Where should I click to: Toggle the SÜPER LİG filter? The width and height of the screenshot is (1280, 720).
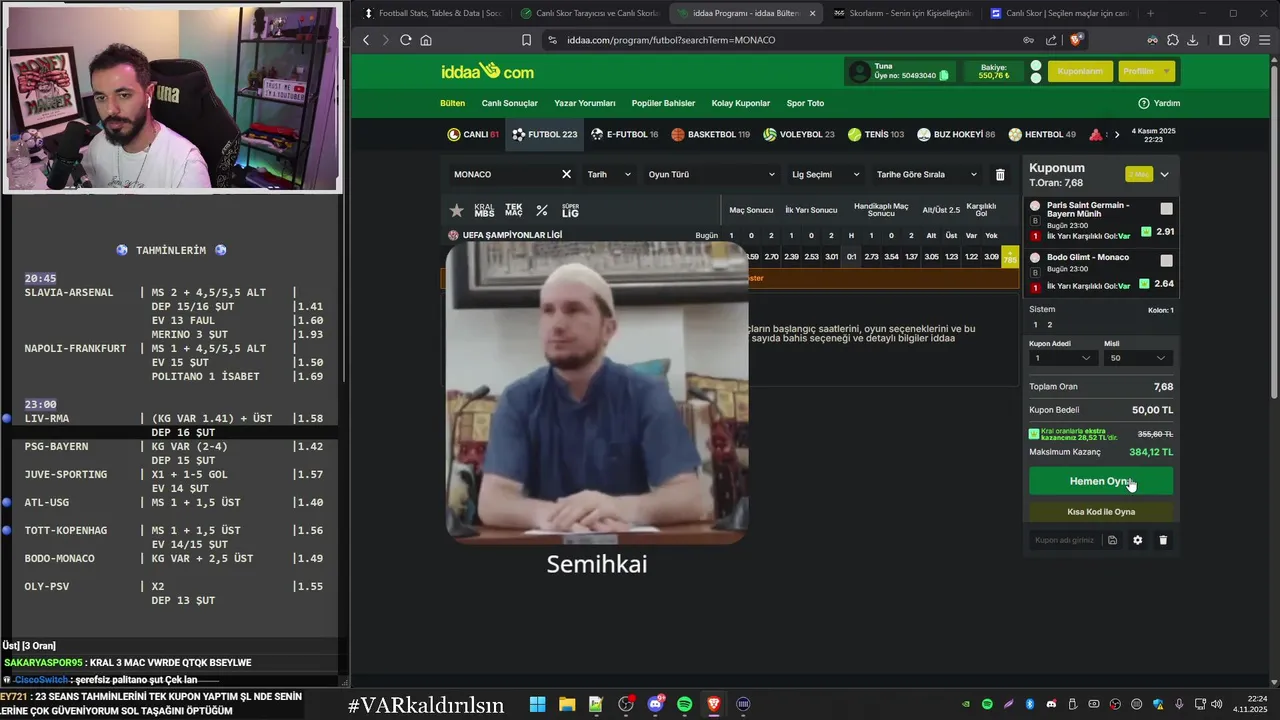[x=570, y=211]
